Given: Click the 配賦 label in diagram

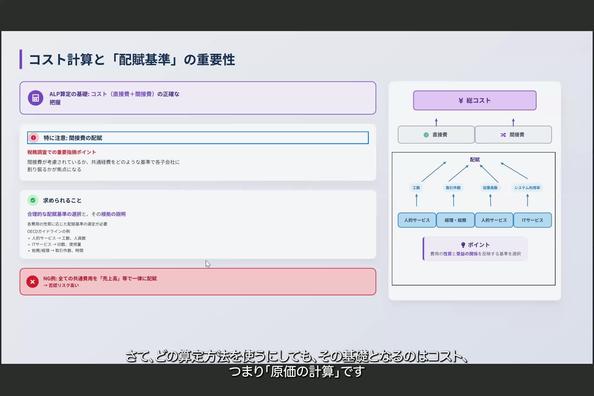Looking at the screenshot, I should point(475,160).
